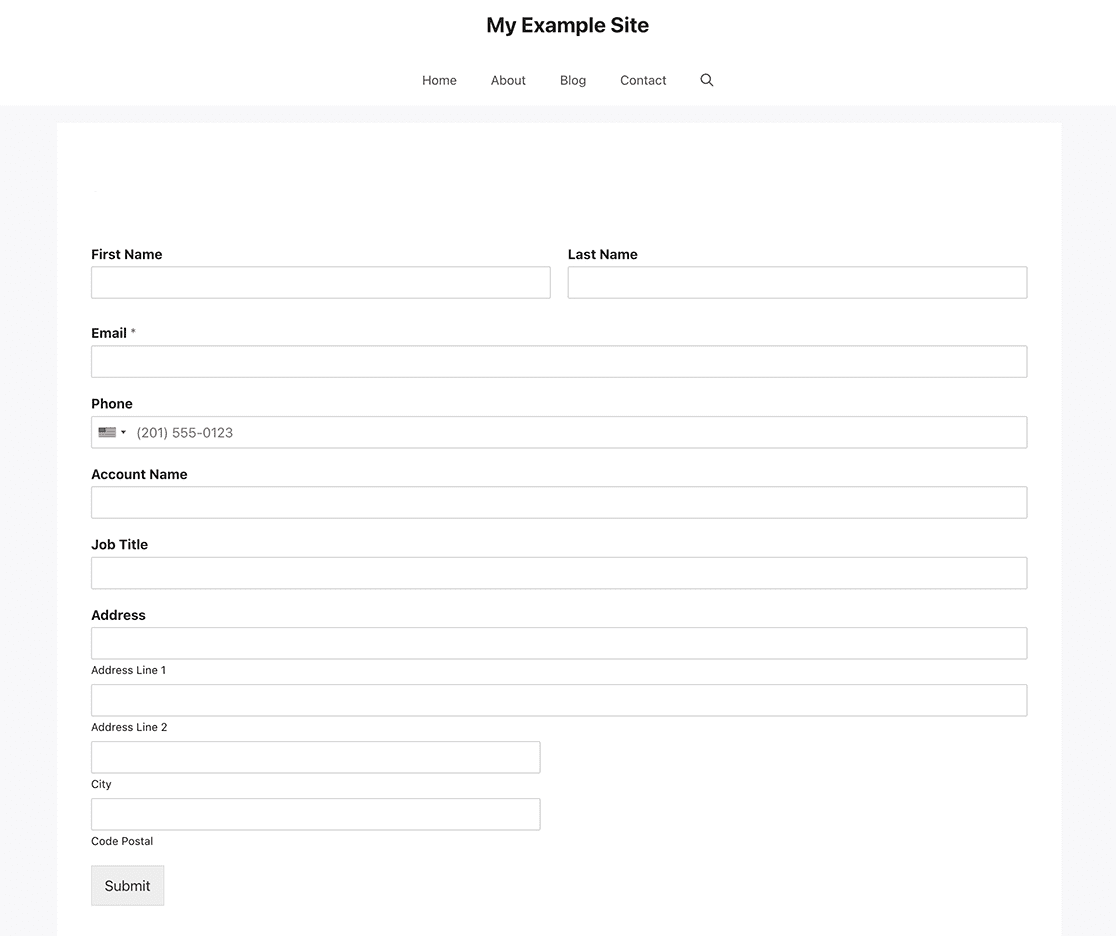This screenshot has height=936, width=1116.
Task: Open the search icon in the navigation
Action: 707,80
